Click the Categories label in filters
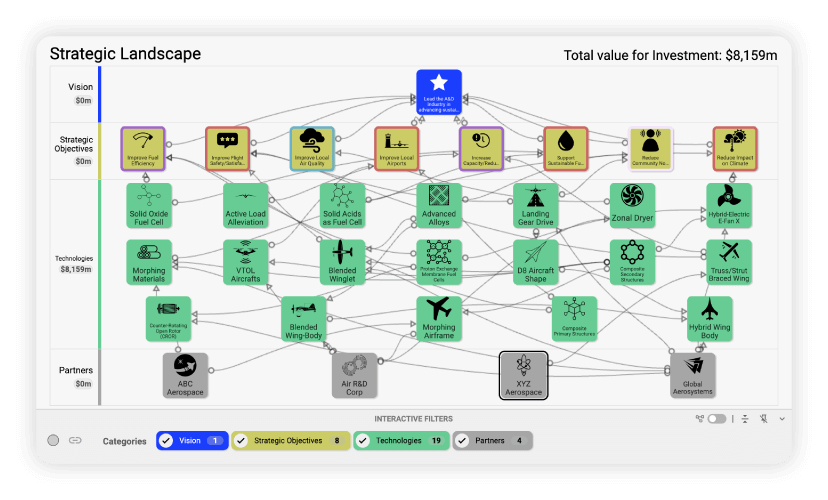Viewport: 828px width, 500px height. [x=125, y=441]
